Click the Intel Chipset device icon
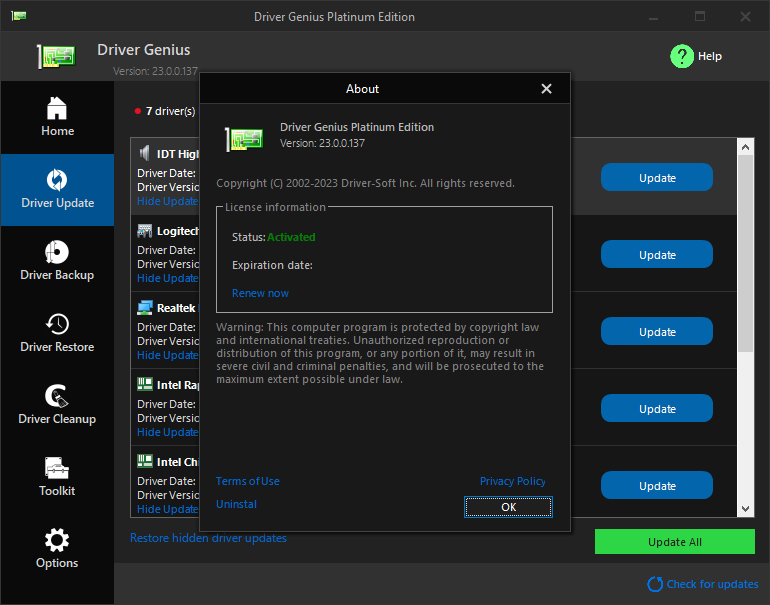This screenshot has height=605, width=770. point(144,461)
